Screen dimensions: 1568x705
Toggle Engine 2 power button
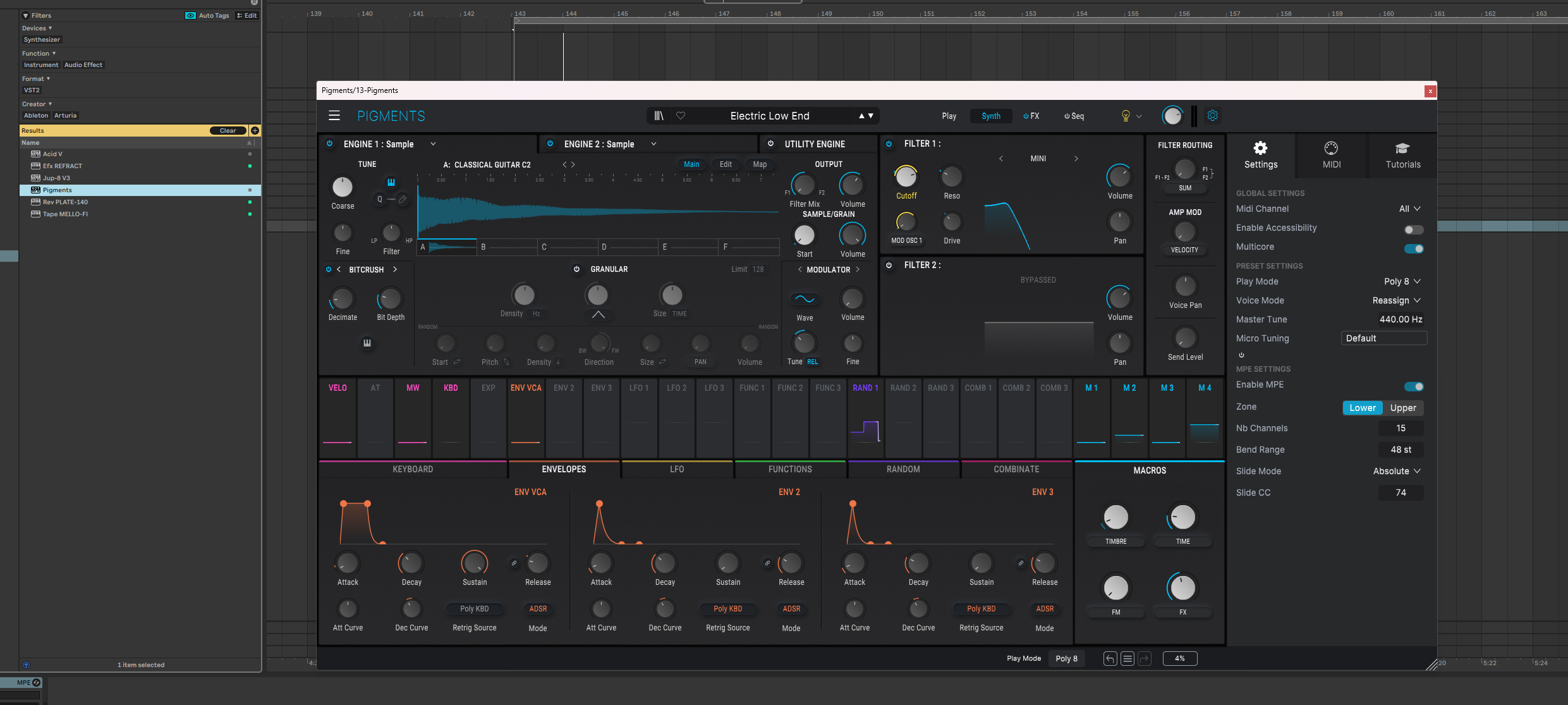click(x=550, y=144)
